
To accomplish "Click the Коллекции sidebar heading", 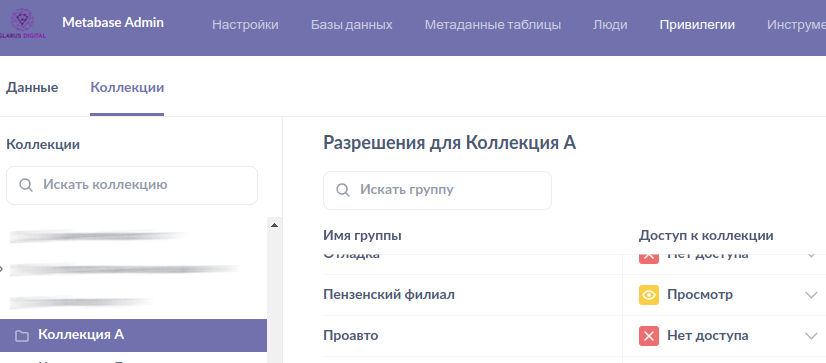I will [x=43, y=144].
